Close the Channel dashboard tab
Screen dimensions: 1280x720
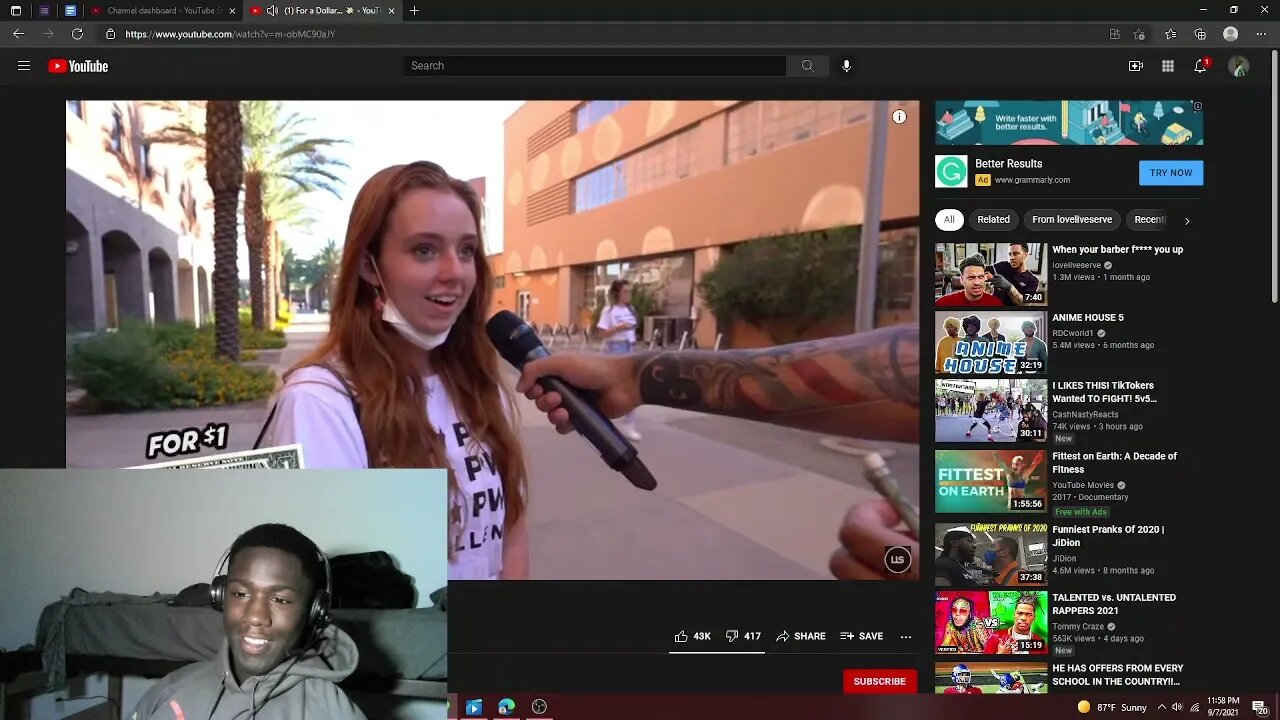[x=232, y=10]
